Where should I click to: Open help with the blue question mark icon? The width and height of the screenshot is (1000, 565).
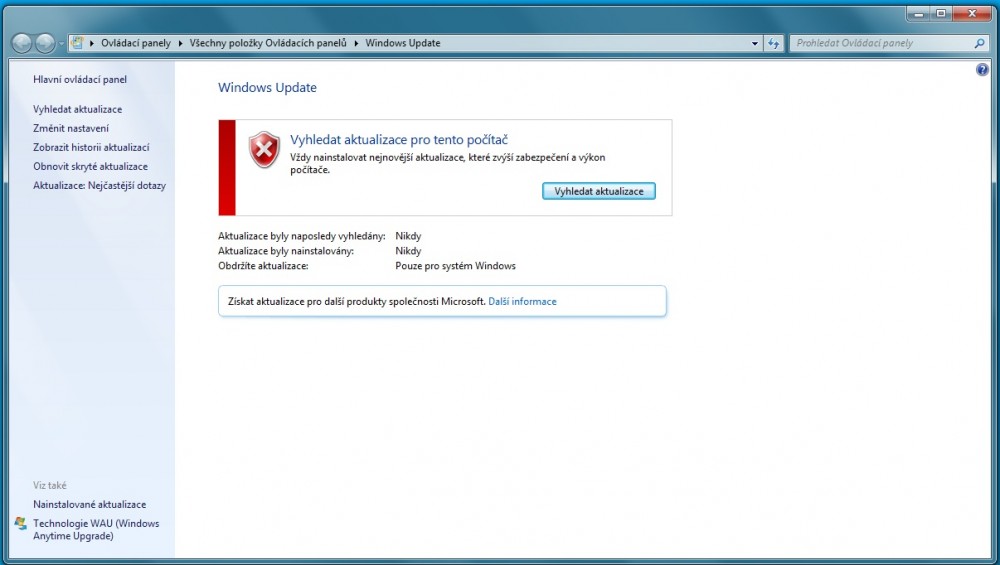click(982, 70)
